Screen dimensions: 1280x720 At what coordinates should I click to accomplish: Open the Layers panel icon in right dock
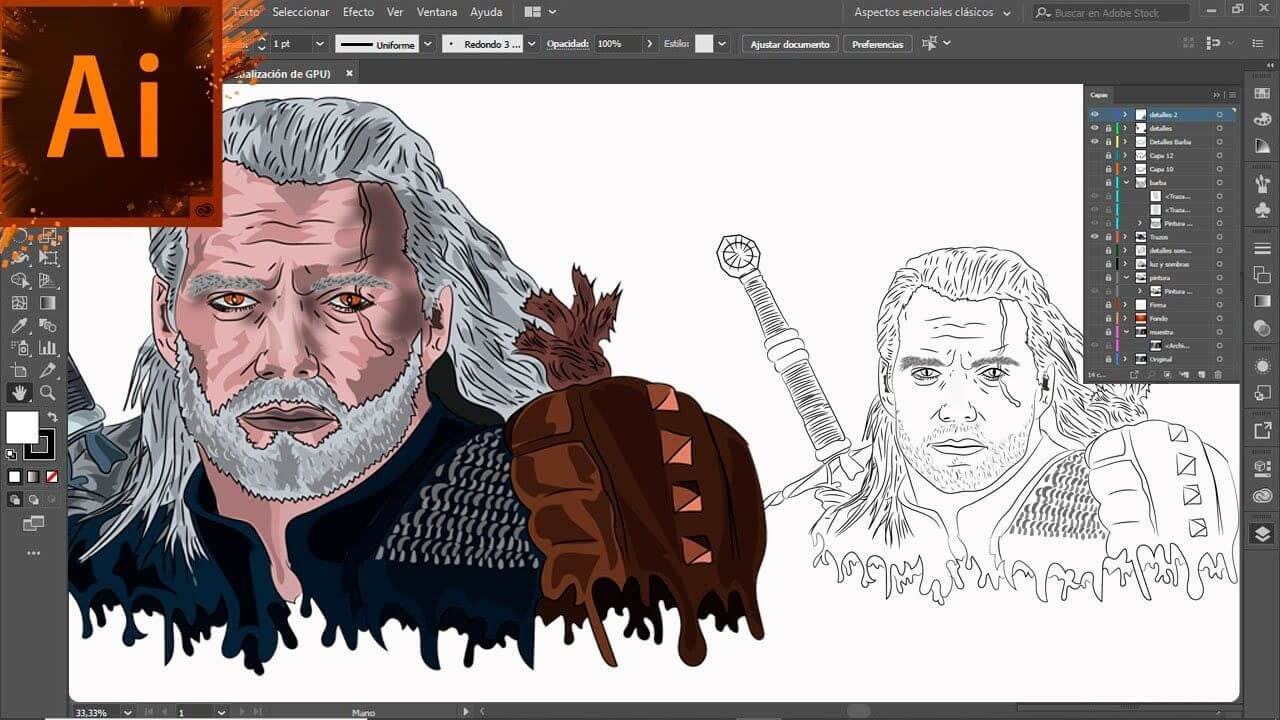click(1262, 534)
